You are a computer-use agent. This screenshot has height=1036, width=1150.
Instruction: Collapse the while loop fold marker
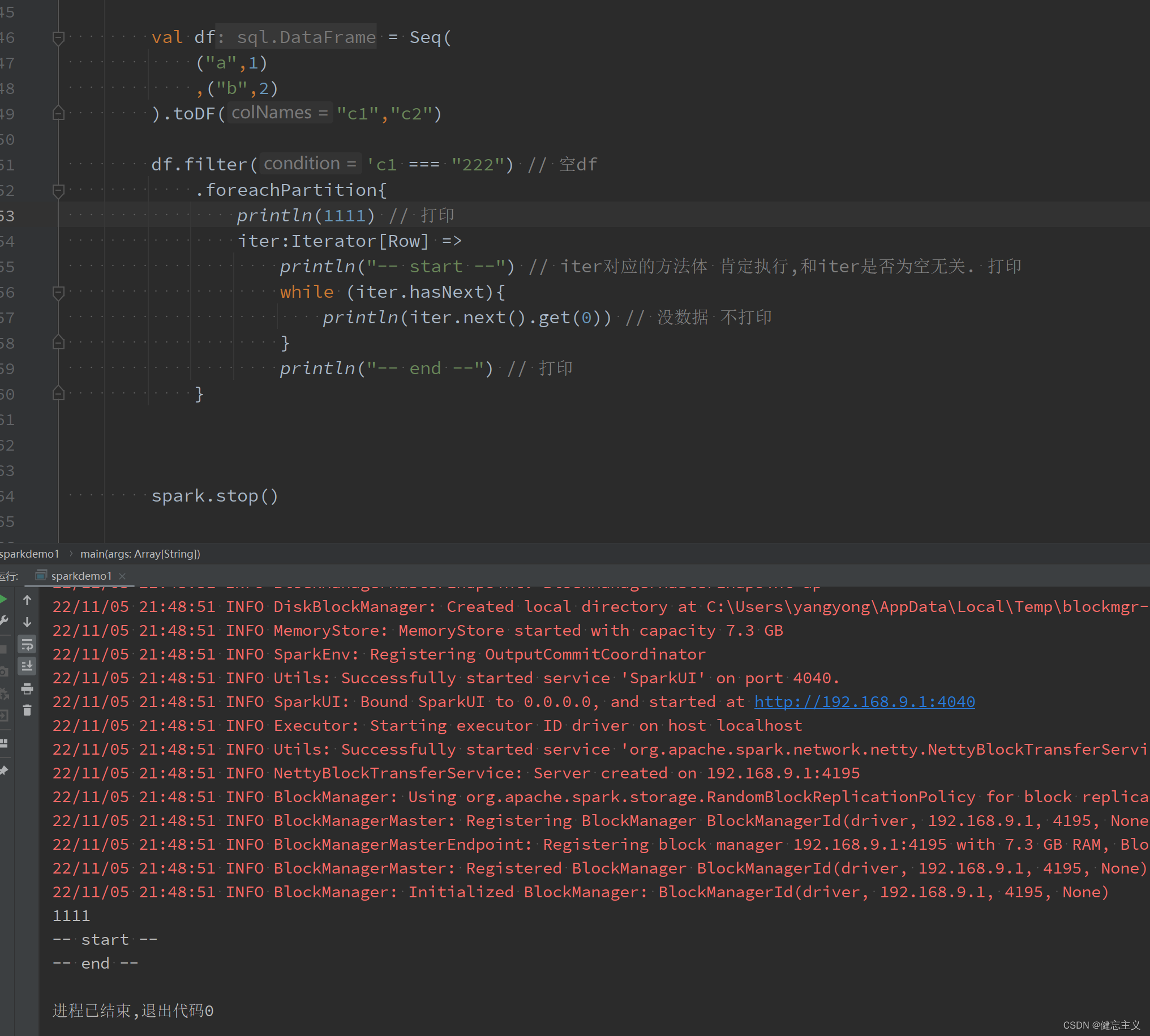coord(58,293)
